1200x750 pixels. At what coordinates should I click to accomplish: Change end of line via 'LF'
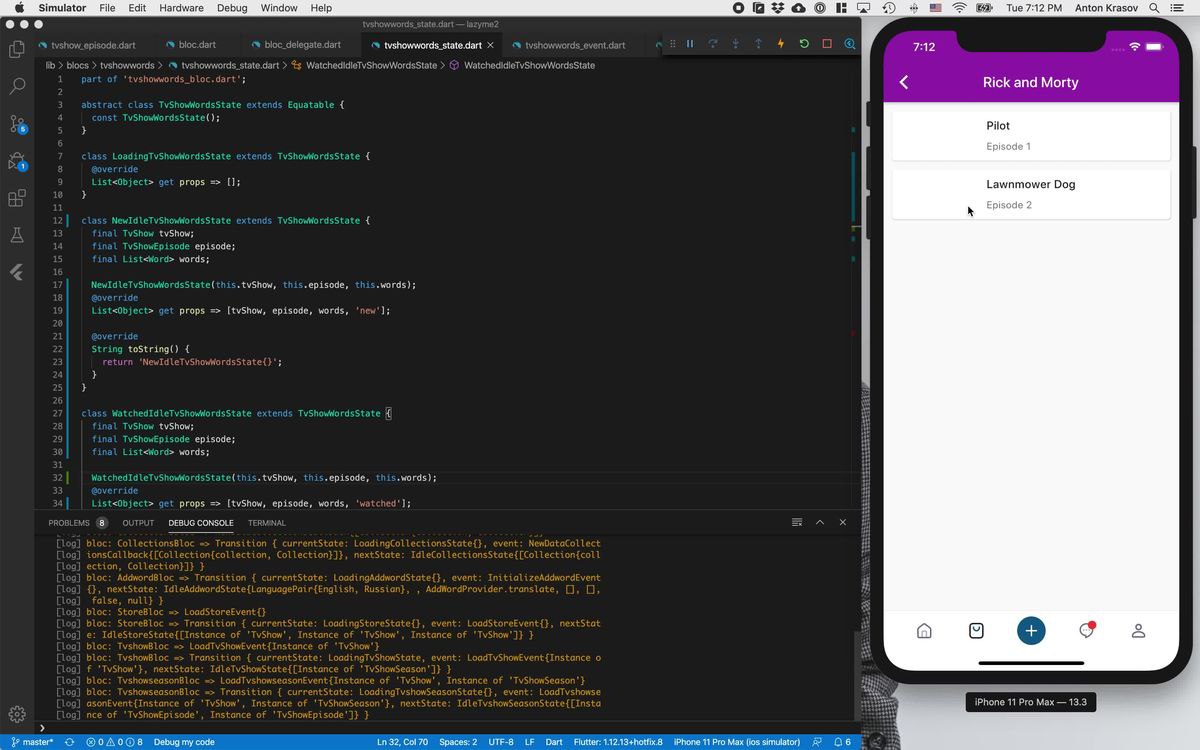[530, 742]
